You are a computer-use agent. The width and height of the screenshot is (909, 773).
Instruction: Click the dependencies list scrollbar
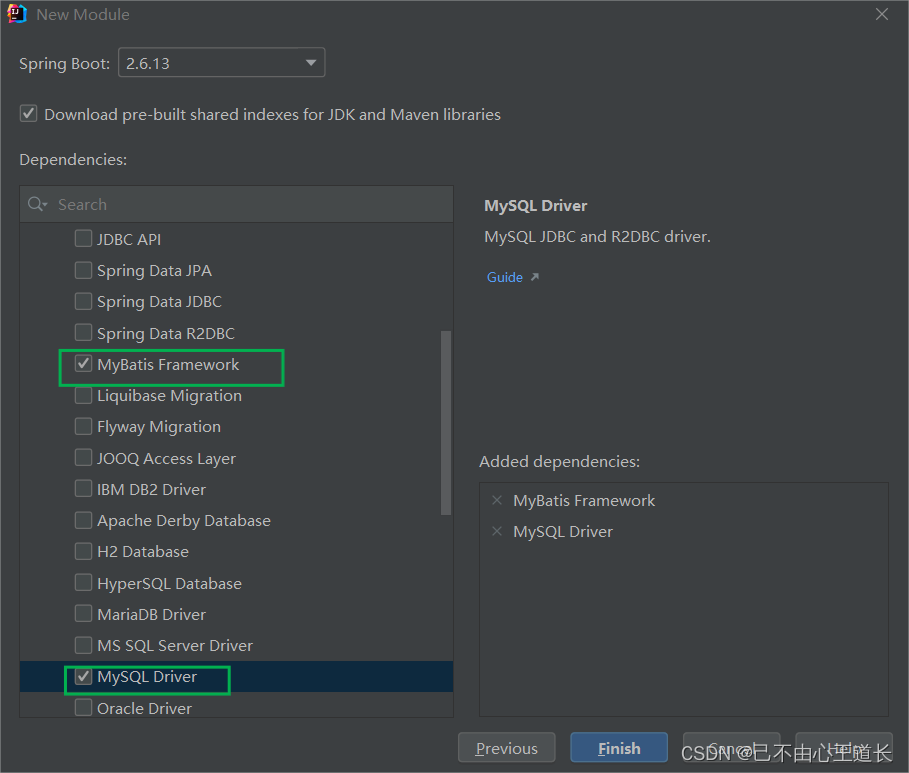click(446, 423)
